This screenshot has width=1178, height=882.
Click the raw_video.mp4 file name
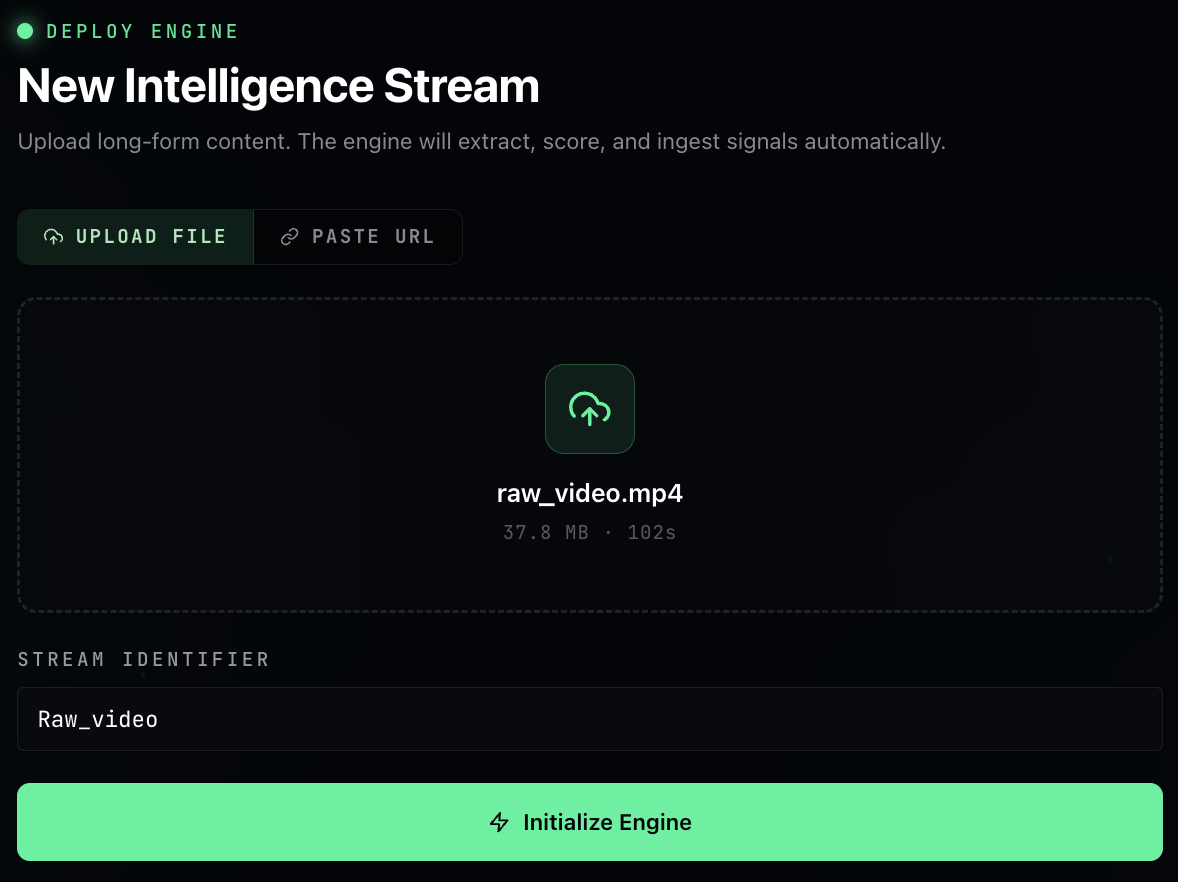tap(590, 494)
